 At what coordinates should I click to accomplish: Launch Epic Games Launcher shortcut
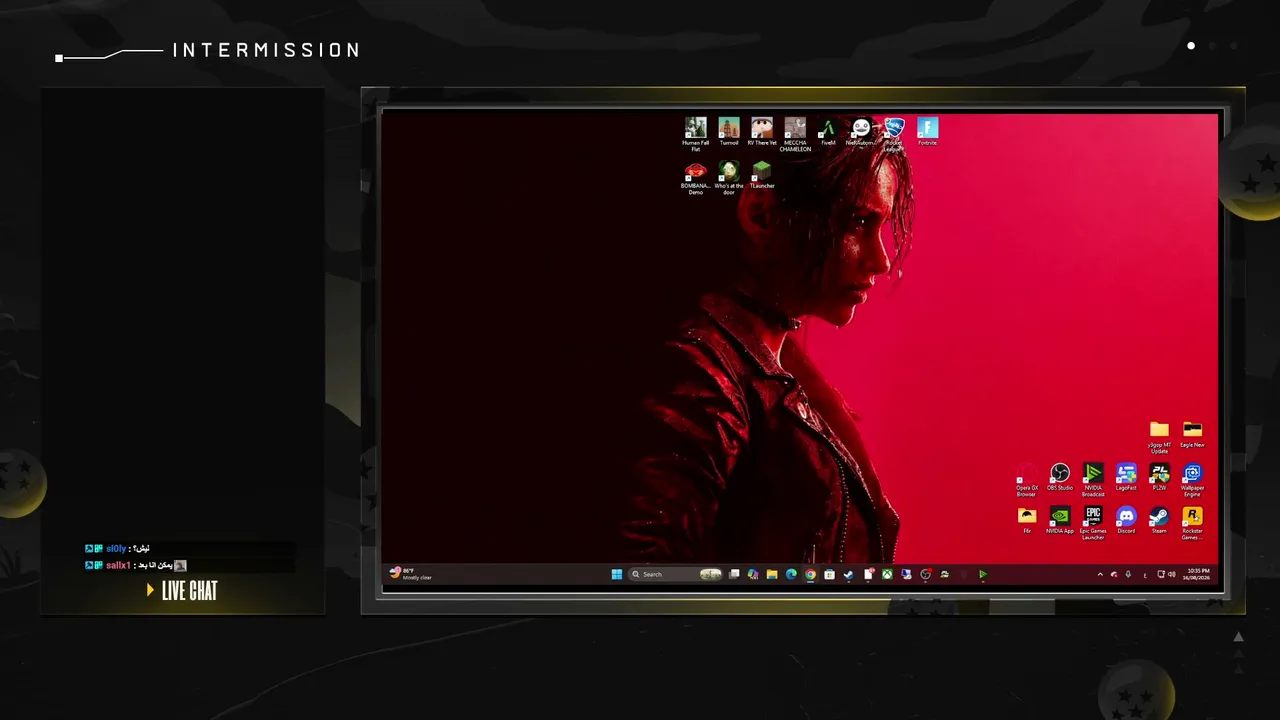tap(1093, 523)
